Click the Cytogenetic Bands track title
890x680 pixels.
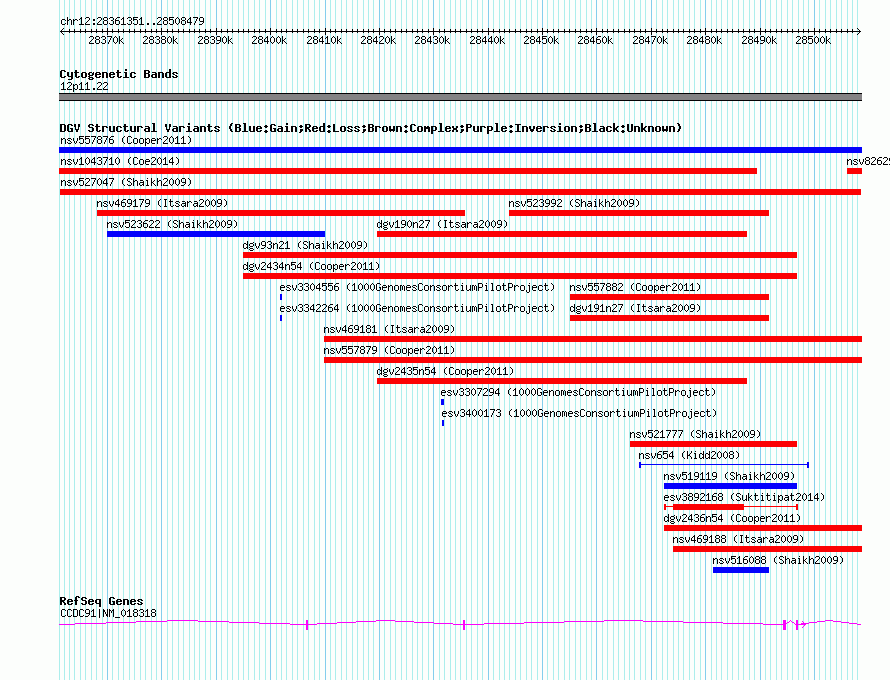click(119, 74)
